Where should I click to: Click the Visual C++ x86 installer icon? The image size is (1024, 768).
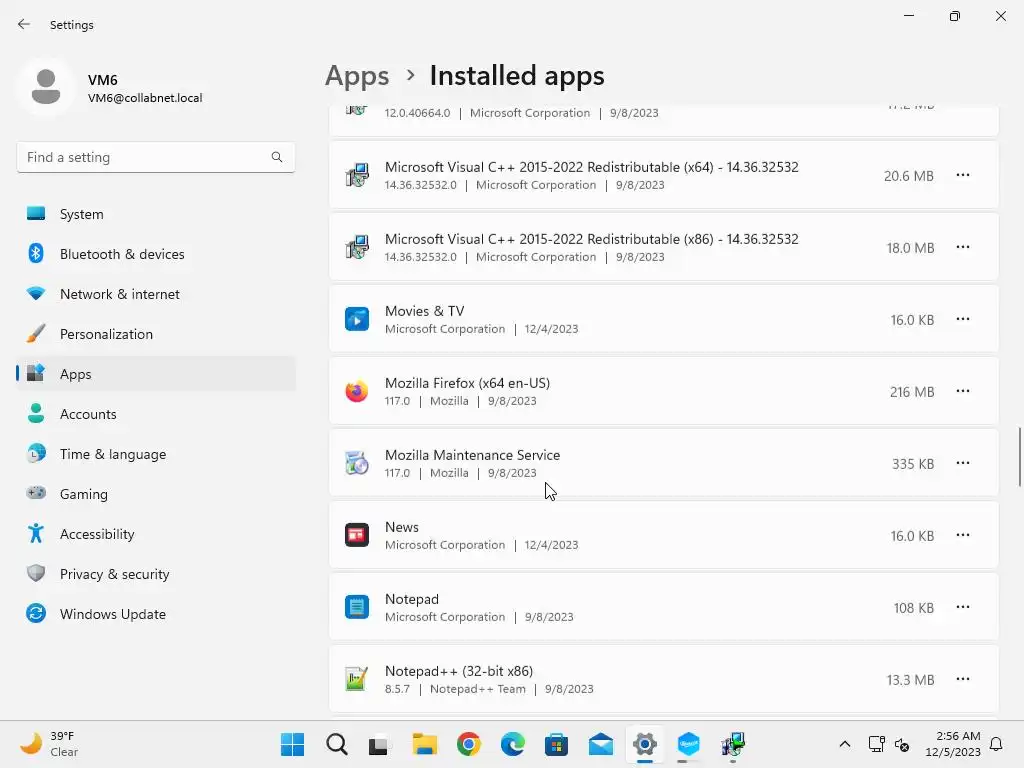(357, 247)
